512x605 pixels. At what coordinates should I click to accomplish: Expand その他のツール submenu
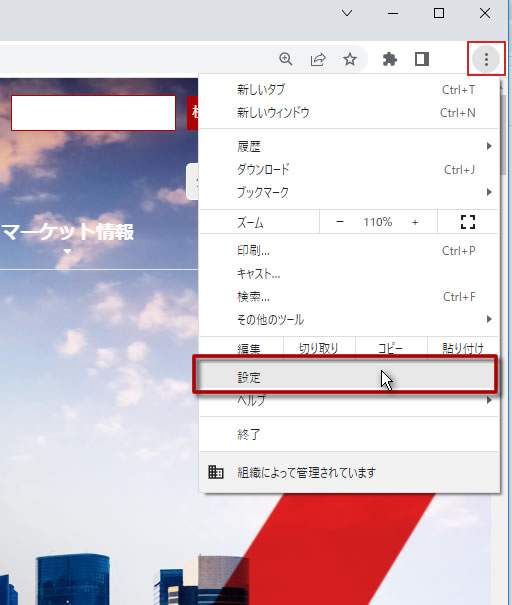point(349,319)
